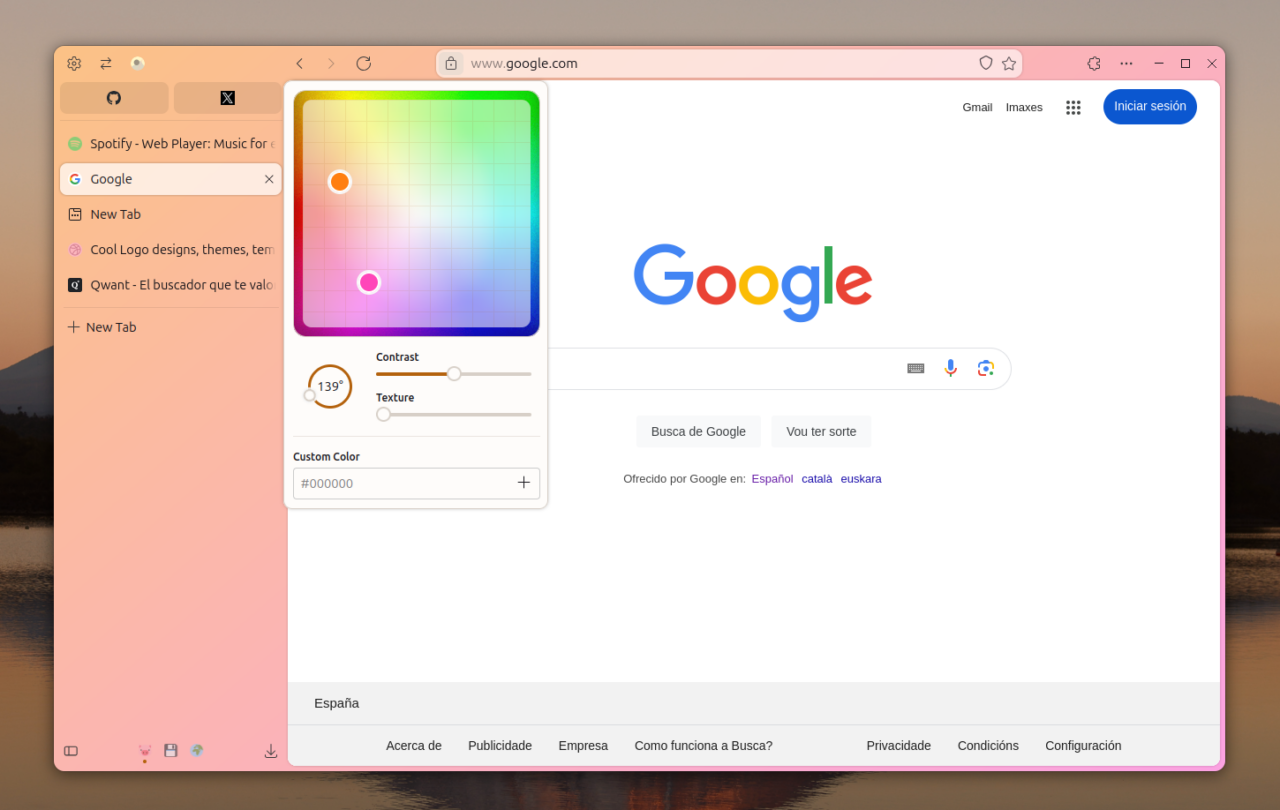Open the sidebar settings gear icon

coord(73,63)
